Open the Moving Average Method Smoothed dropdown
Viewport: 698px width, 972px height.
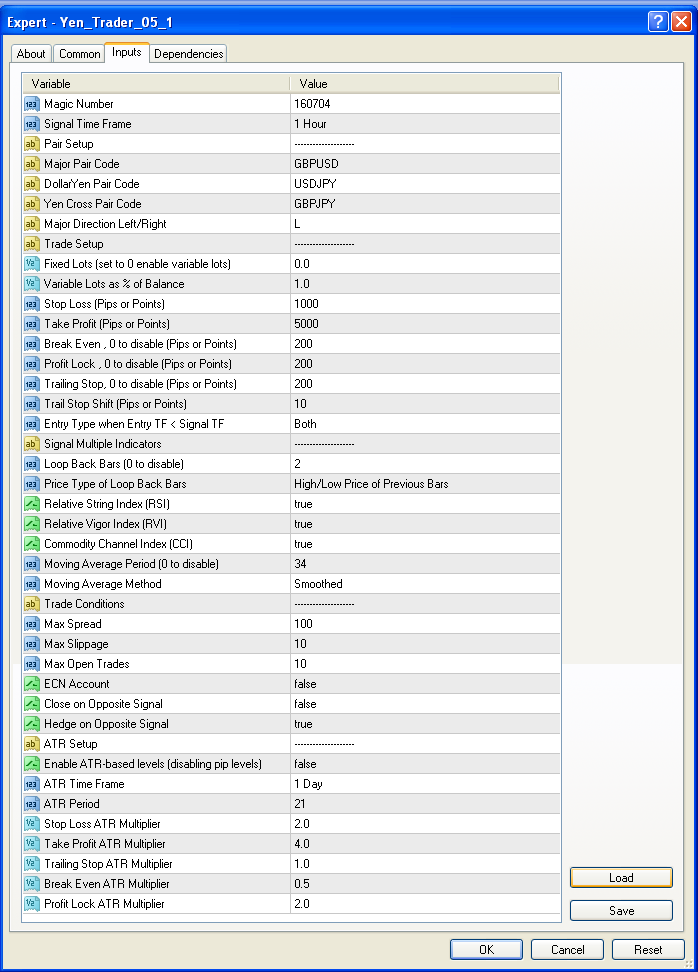pyautogui.click(x=424, y=584)
